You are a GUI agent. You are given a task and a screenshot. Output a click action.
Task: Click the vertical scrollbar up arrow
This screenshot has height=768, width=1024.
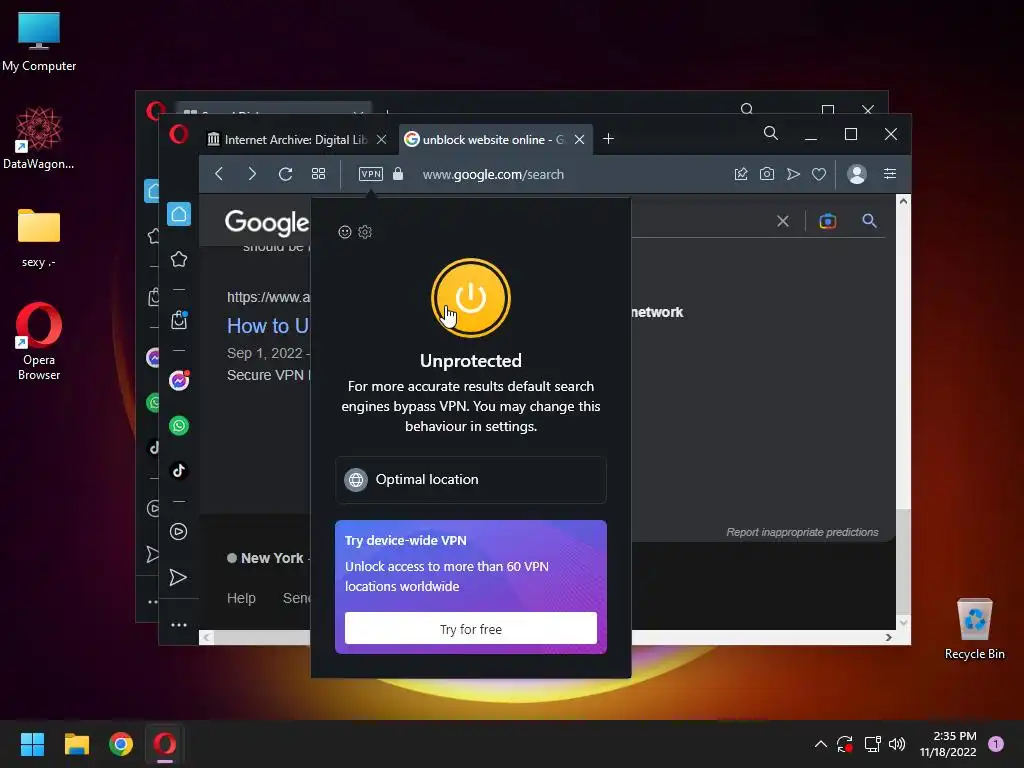coord(903,201)
